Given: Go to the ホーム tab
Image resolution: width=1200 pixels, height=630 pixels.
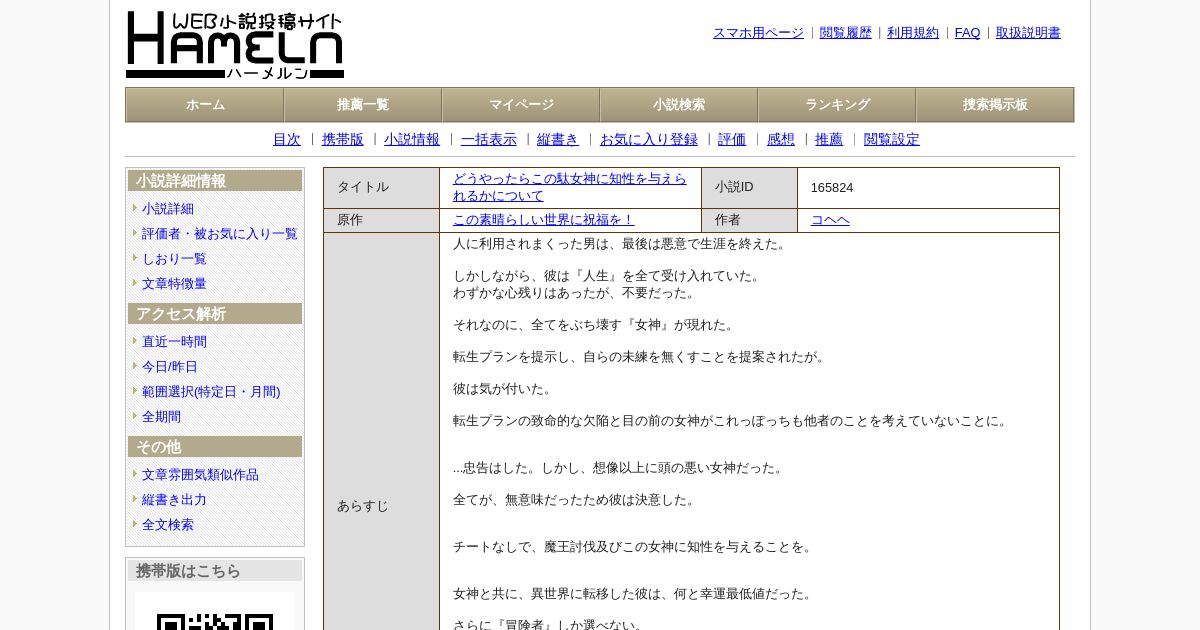Looking at the screenshot, I should point(205,105).
